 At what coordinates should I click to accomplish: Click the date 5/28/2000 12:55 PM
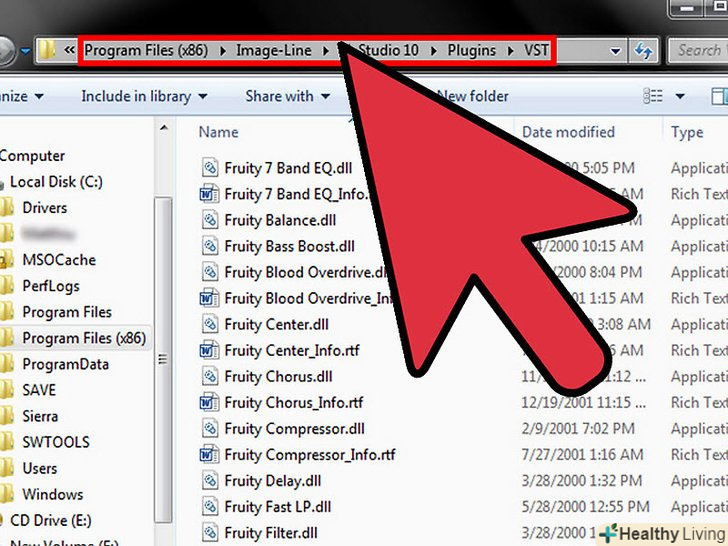coord(585,507)
